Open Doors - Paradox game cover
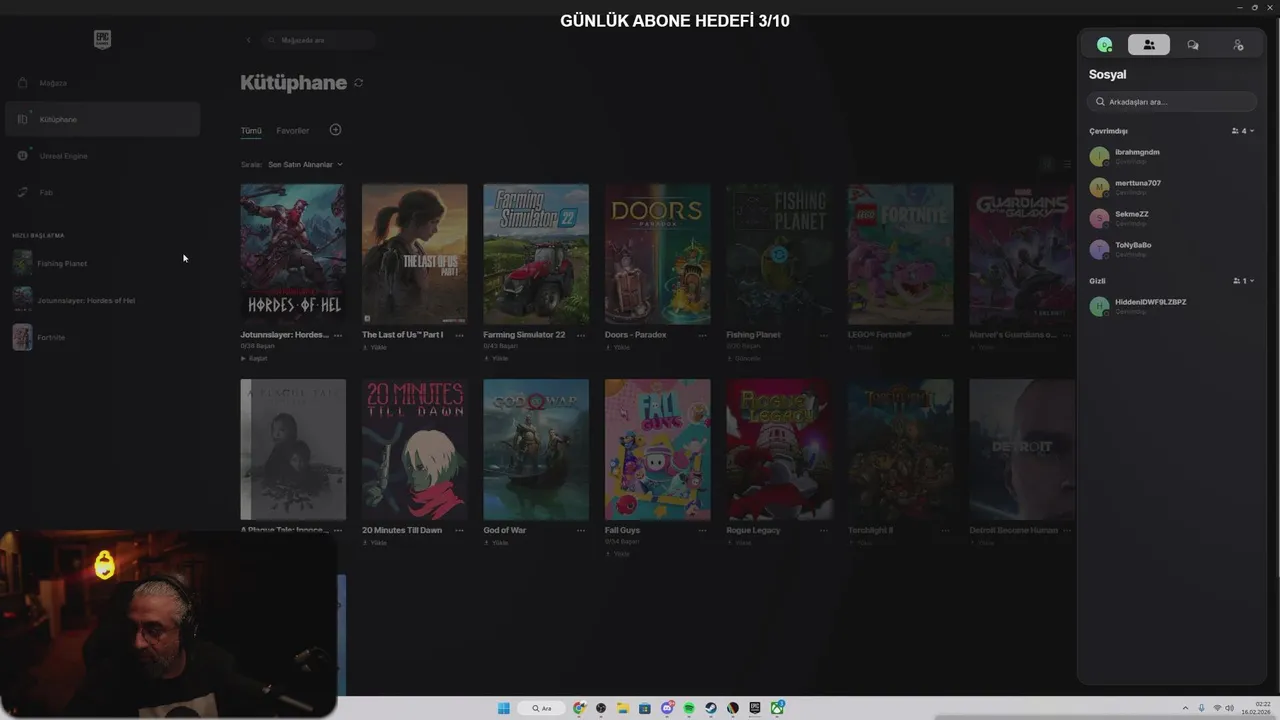 [x=657, y=254]
